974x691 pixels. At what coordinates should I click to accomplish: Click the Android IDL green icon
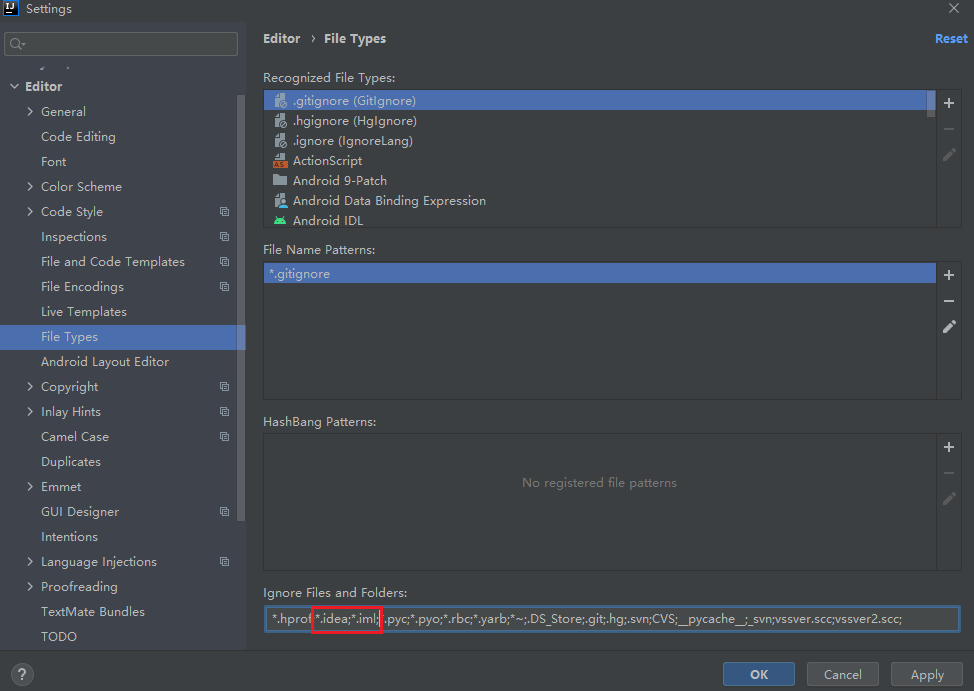(280, 221)
